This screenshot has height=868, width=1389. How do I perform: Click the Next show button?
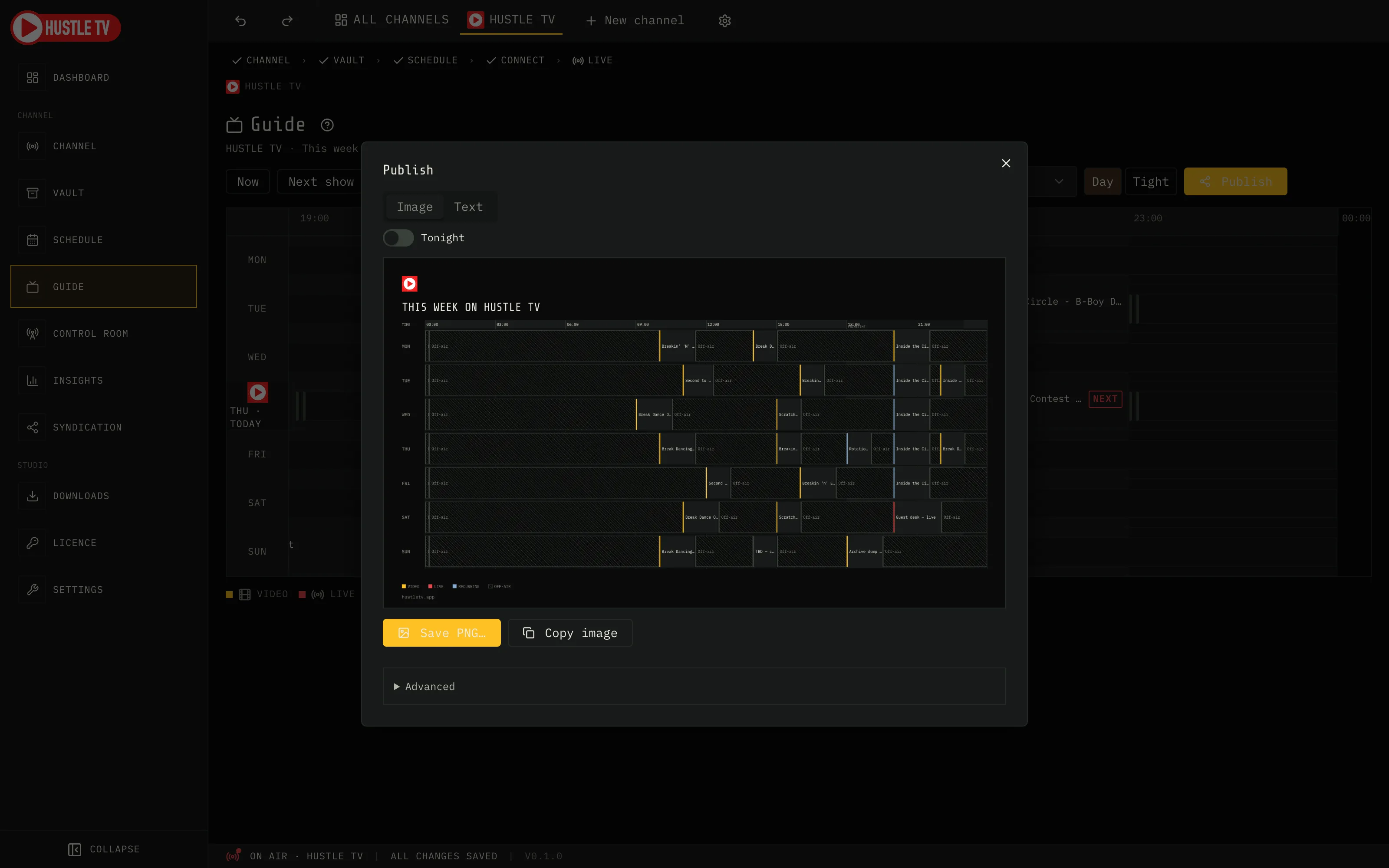coord(321,181)
